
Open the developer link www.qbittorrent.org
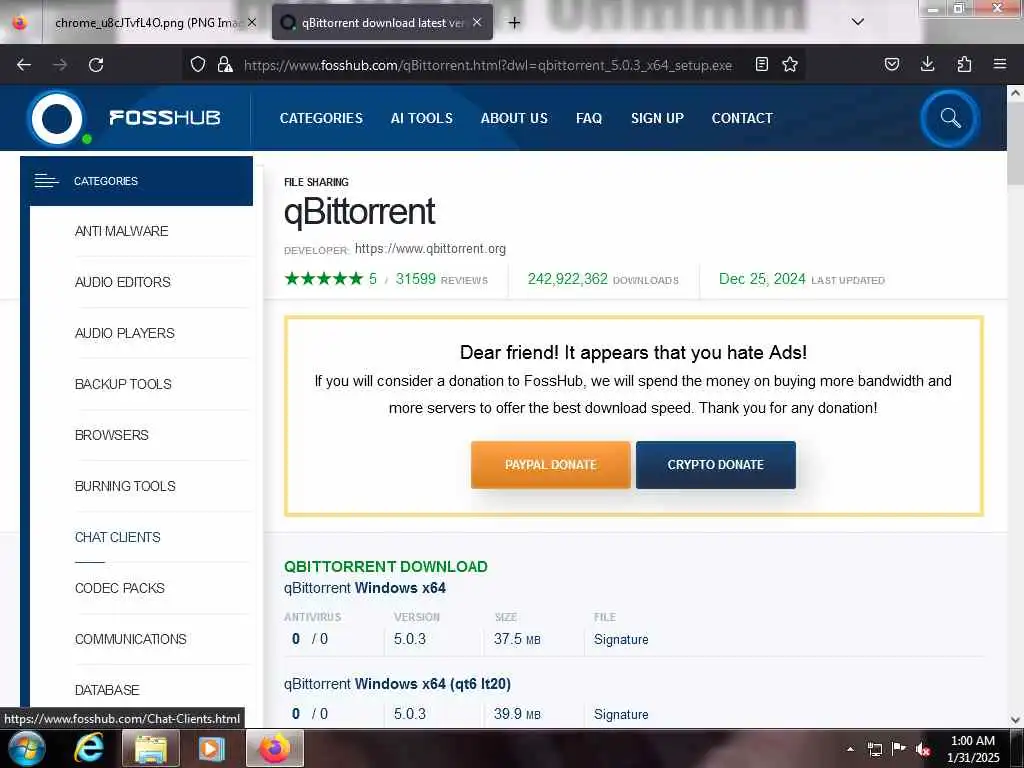[x=430, y=249]
